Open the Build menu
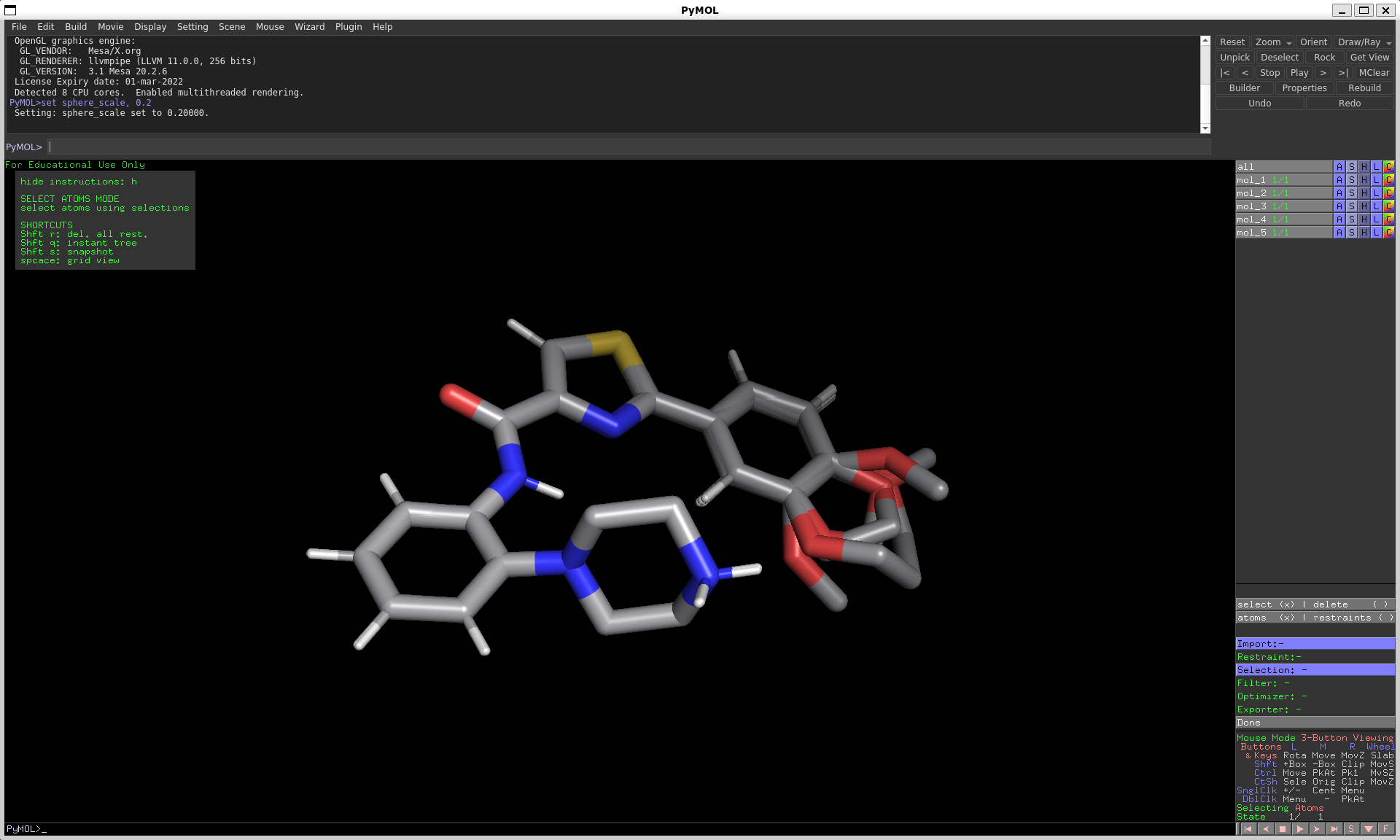 click(76, 27)
